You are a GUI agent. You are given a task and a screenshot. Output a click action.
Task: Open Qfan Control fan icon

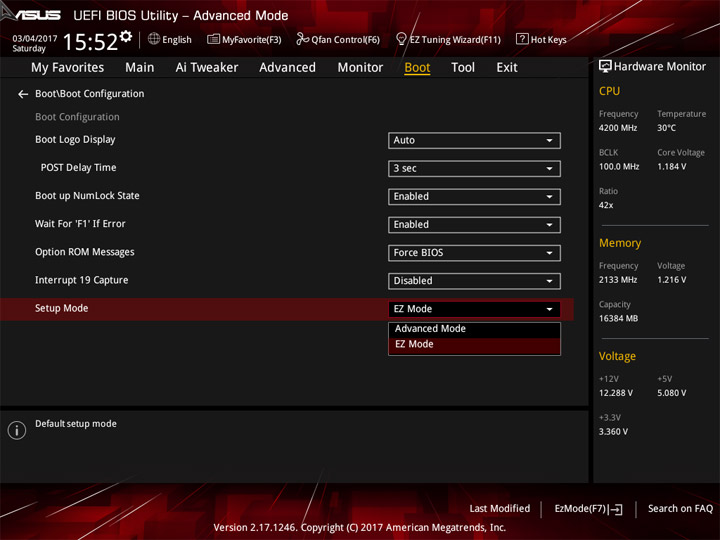(x=302, y=39)
